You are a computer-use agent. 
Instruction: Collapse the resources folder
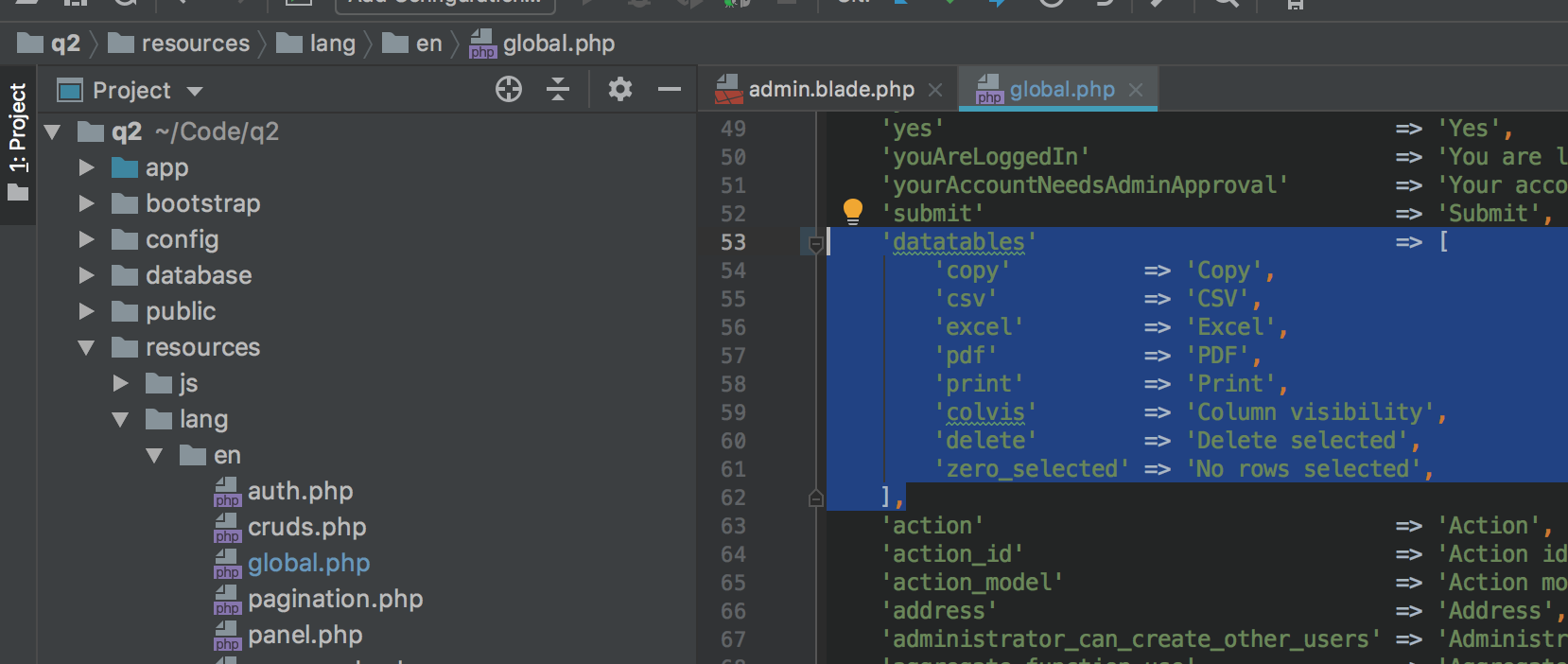[87, 348]
